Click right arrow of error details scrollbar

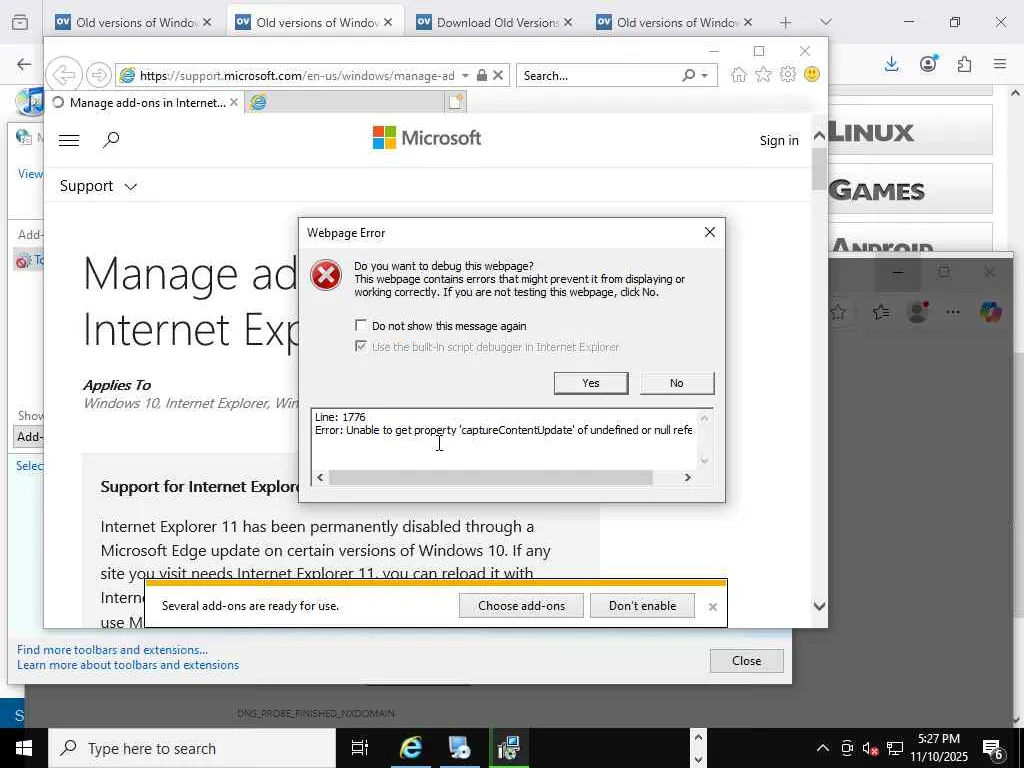click(687, 477)
